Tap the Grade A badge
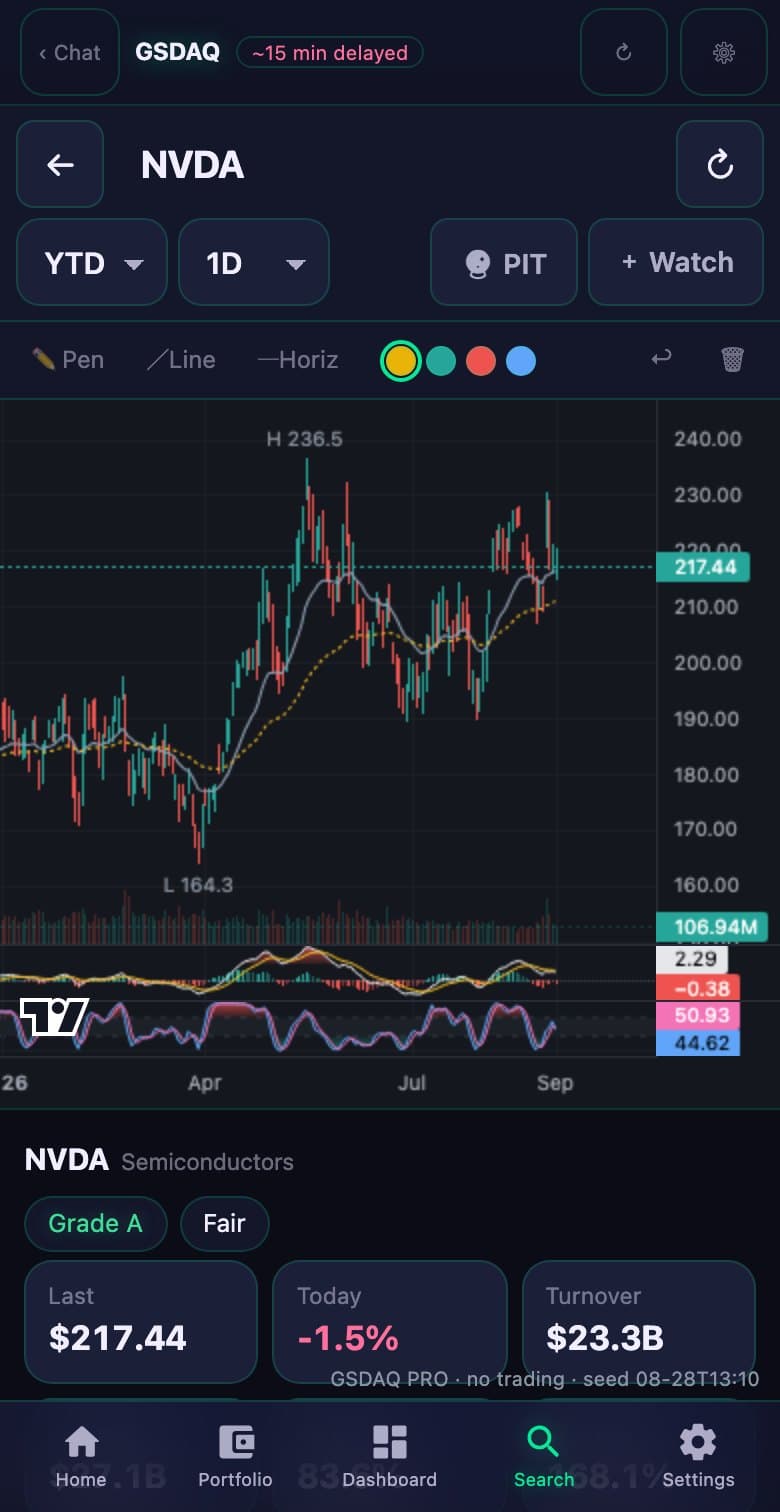Viewport: 780px width, 1512px height. (x=96, y=1224)
